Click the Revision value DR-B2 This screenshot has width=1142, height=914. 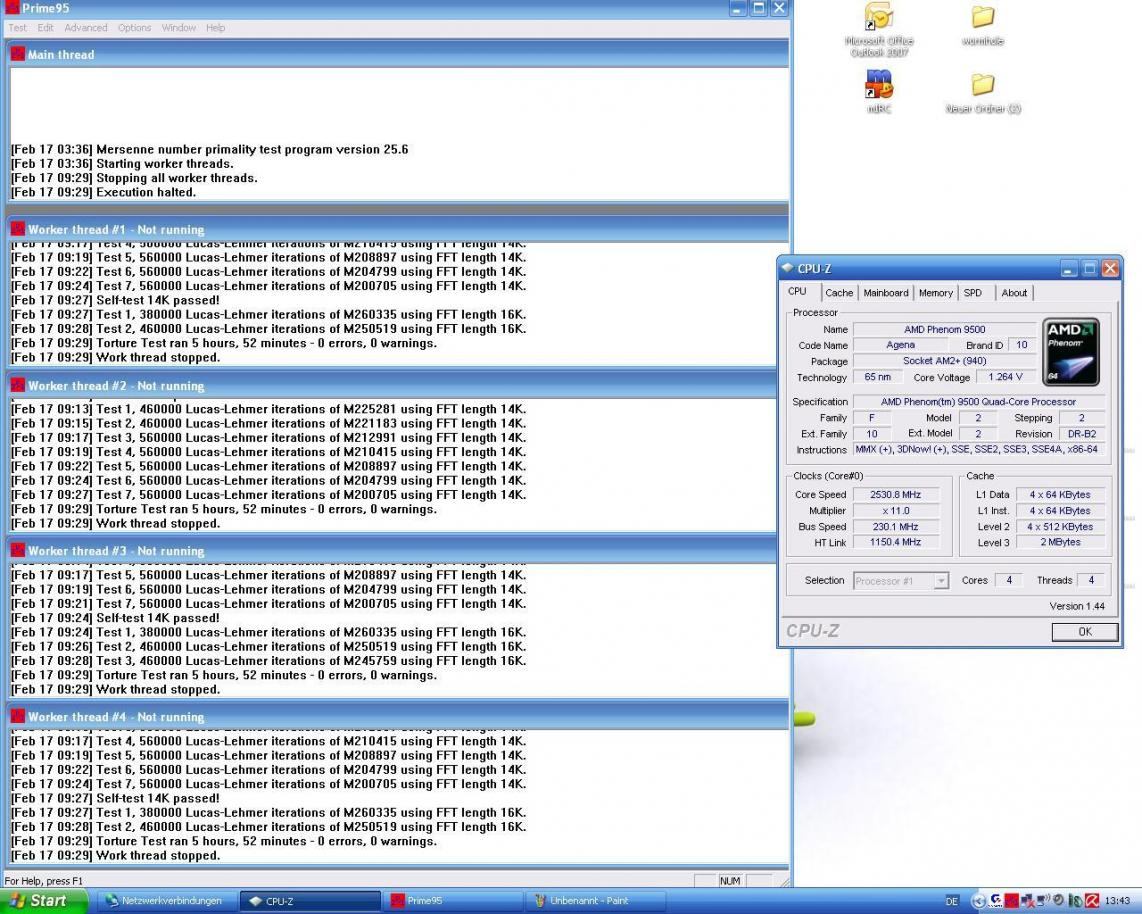[x=1082, y=433]
